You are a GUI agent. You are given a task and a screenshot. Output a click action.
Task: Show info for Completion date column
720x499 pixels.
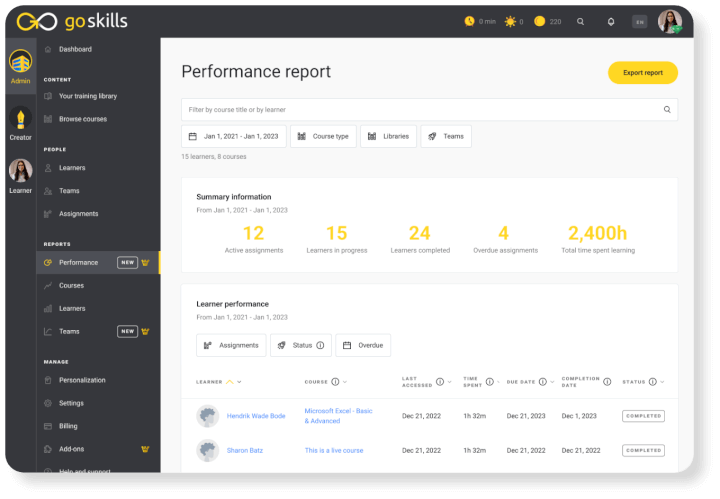tap(607, 382)
